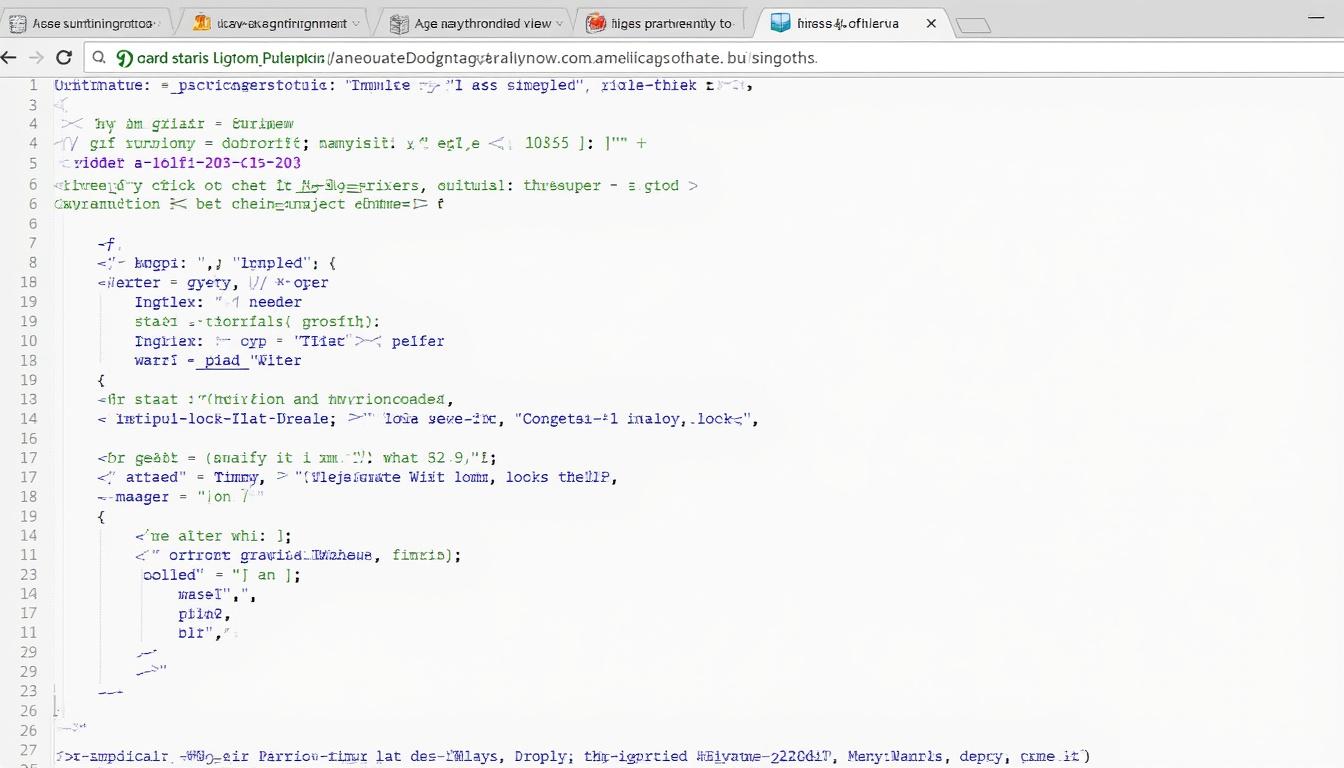
Task: Click the underlined 'piad' link in the code
Action: tap(220, 360)
